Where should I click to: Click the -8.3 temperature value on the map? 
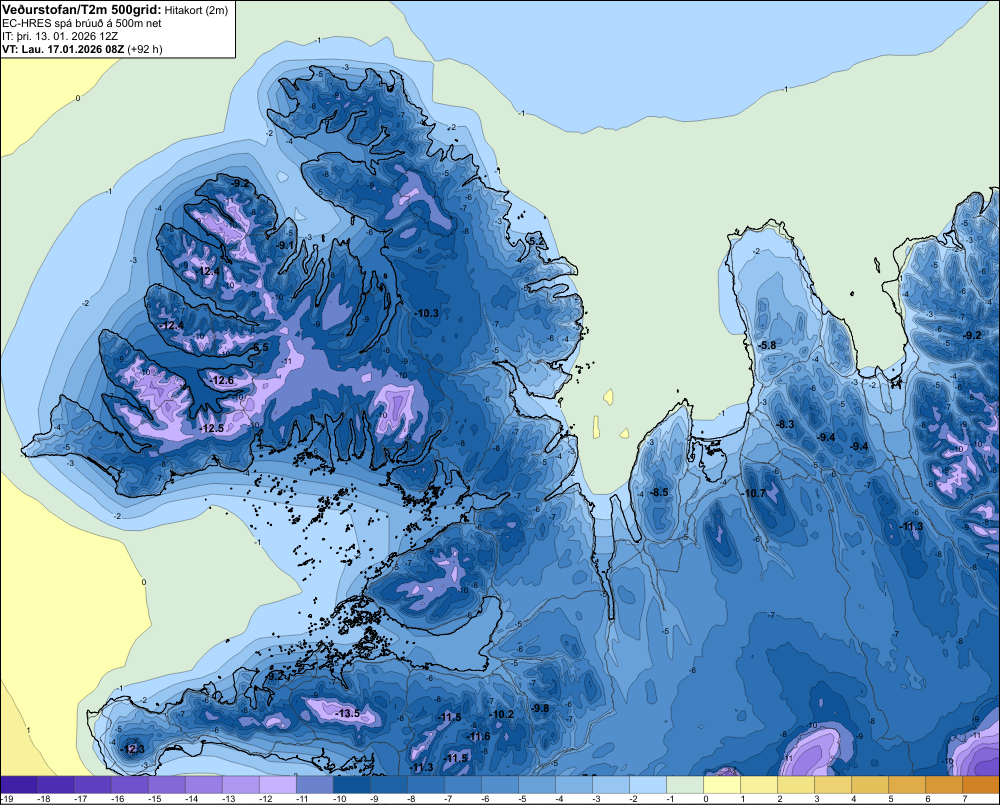(x=785, y=424)
